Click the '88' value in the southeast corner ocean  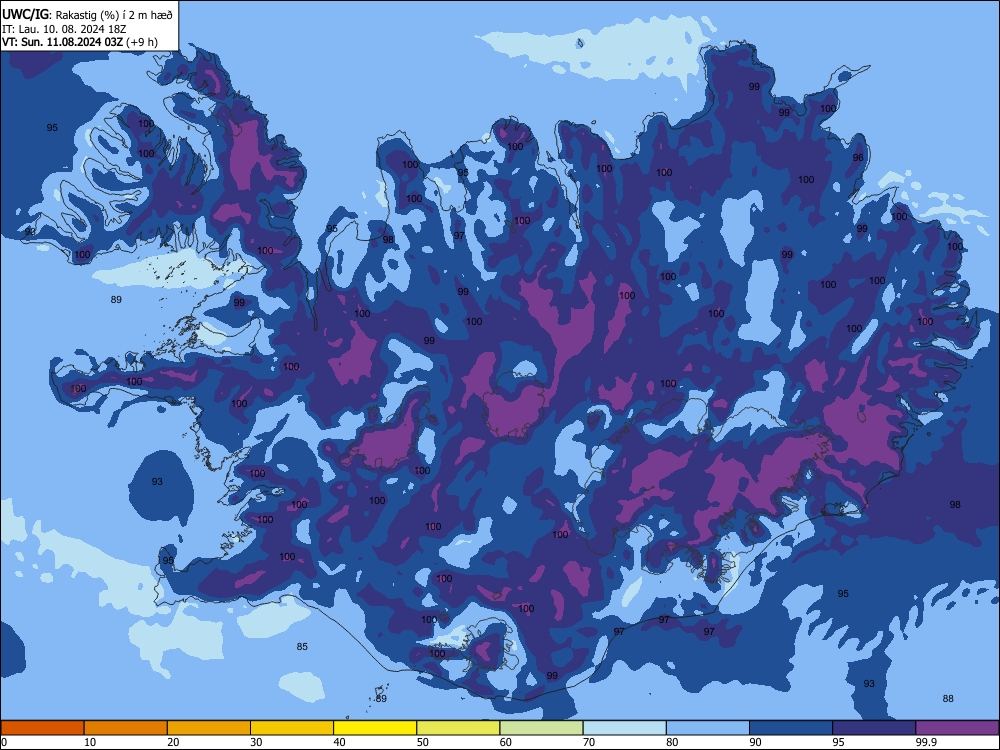tap(948, 699)
